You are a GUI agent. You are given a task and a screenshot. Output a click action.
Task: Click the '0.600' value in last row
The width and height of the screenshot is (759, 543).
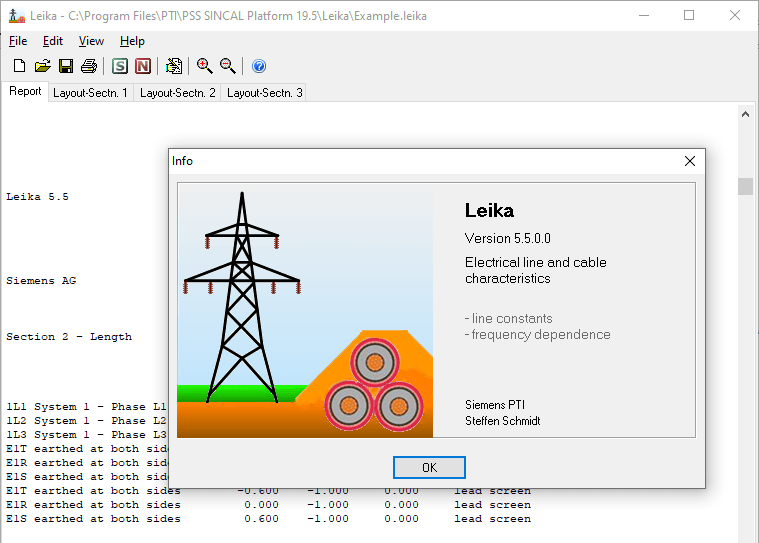point(261,519)
